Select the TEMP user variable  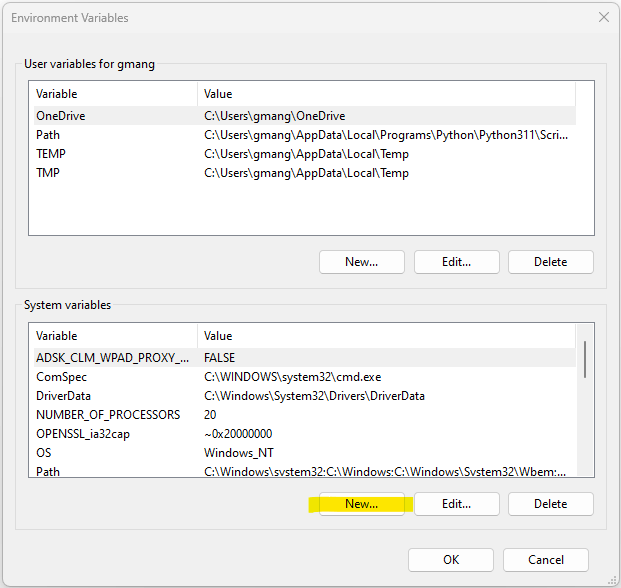coord(305,154)
